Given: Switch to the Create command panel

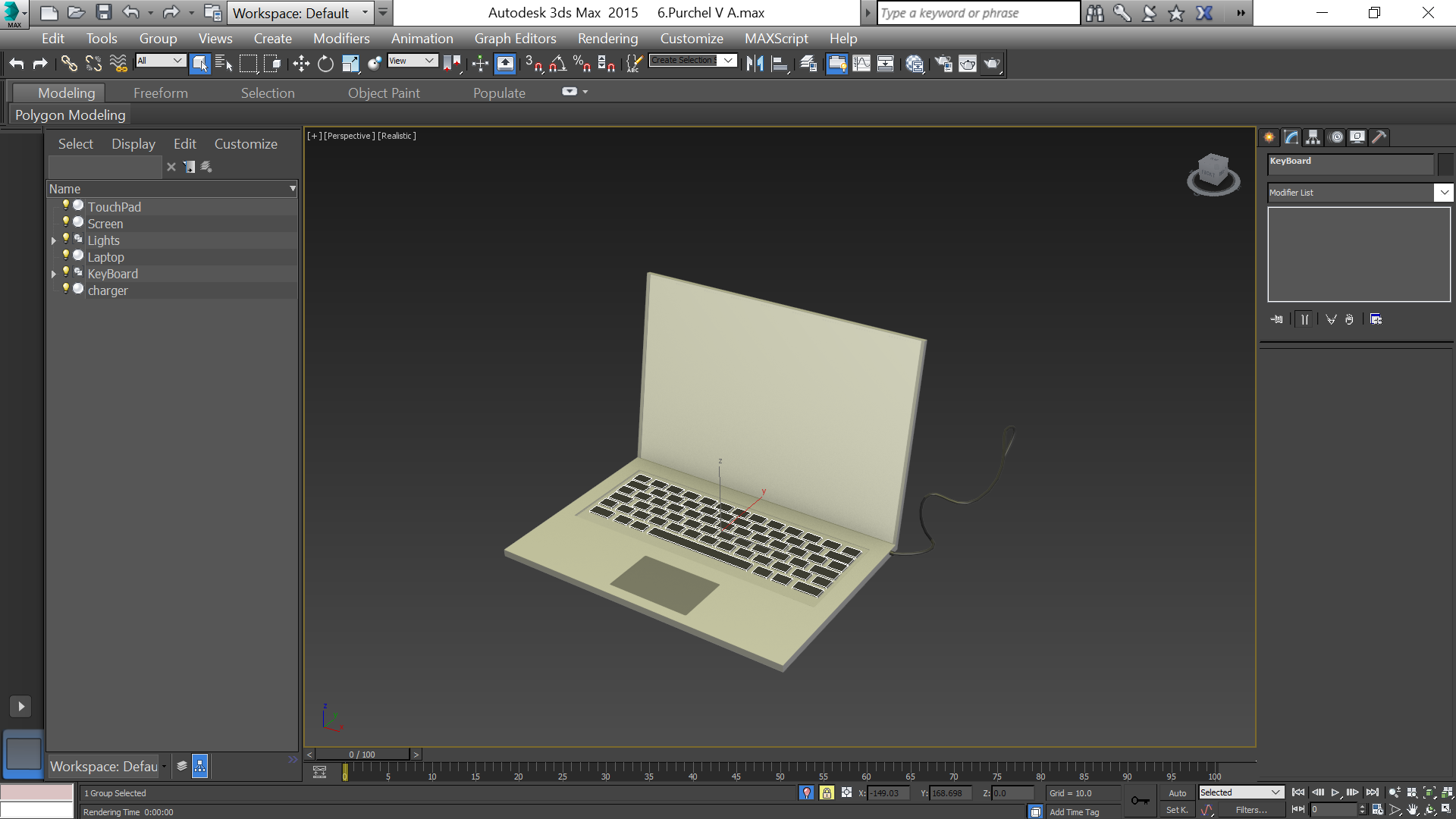Looking at the screenshot, I should coord(1269,137).
